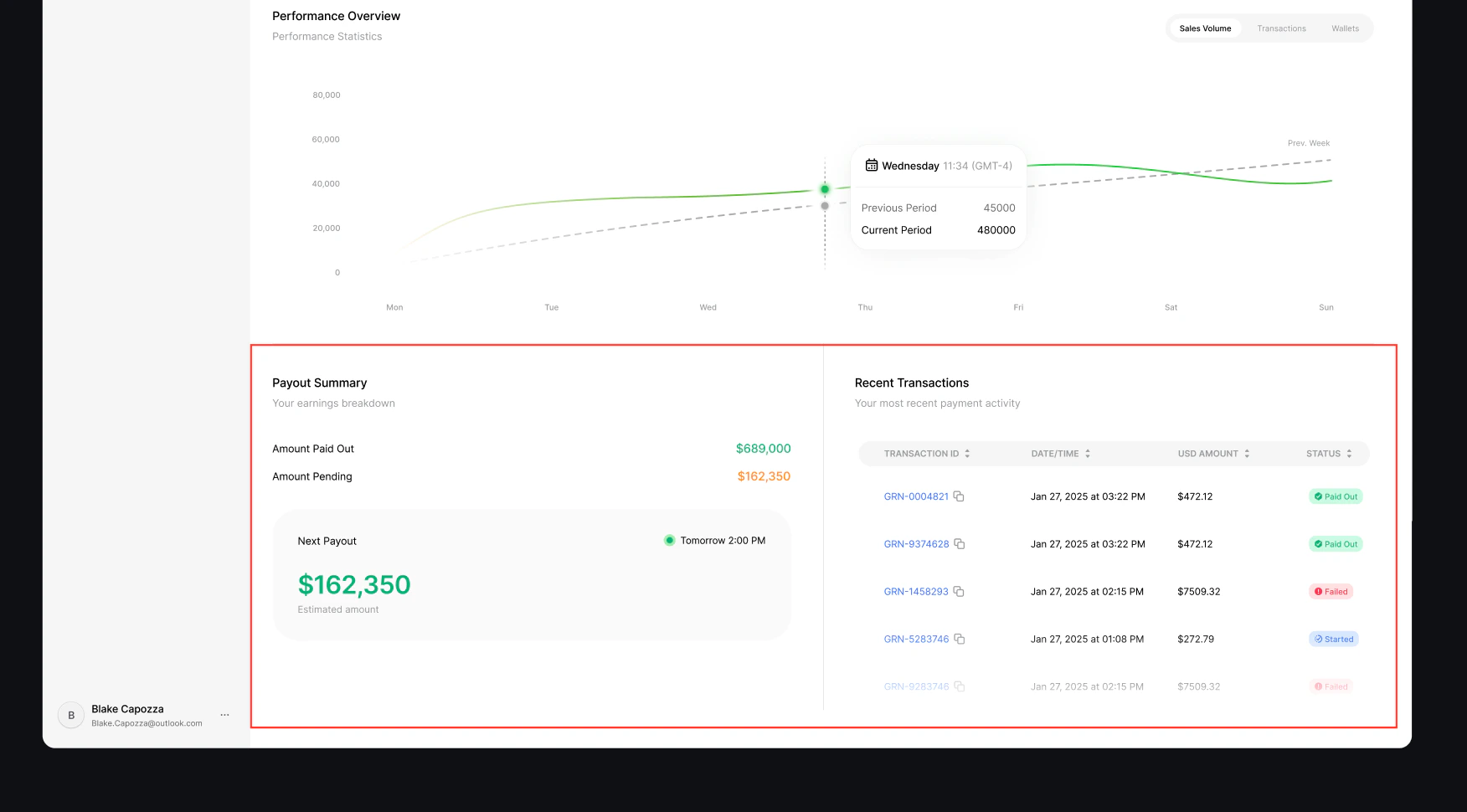Click the highlighted Wednesday data point on the chart

824,189
